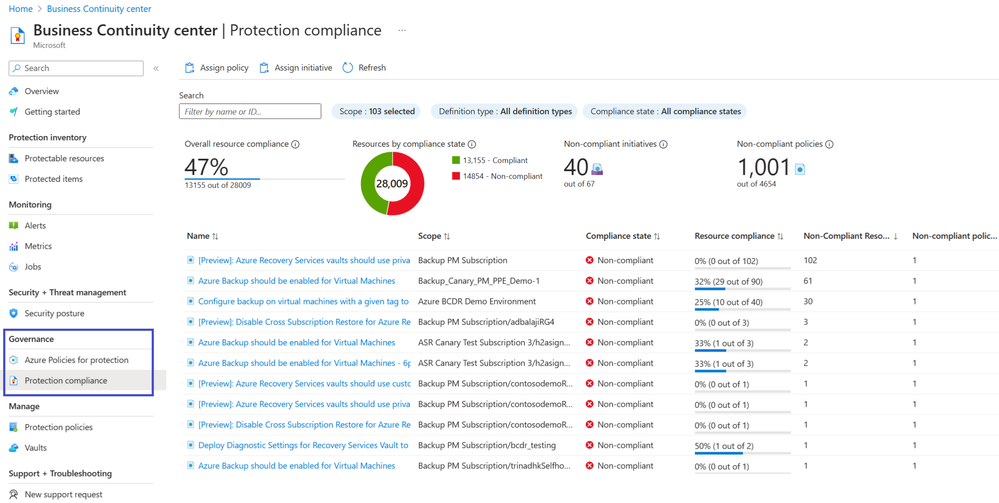Click the Metrics chart icon
The width and height of the screenshot is (999, 503).
tap(13, 246)
